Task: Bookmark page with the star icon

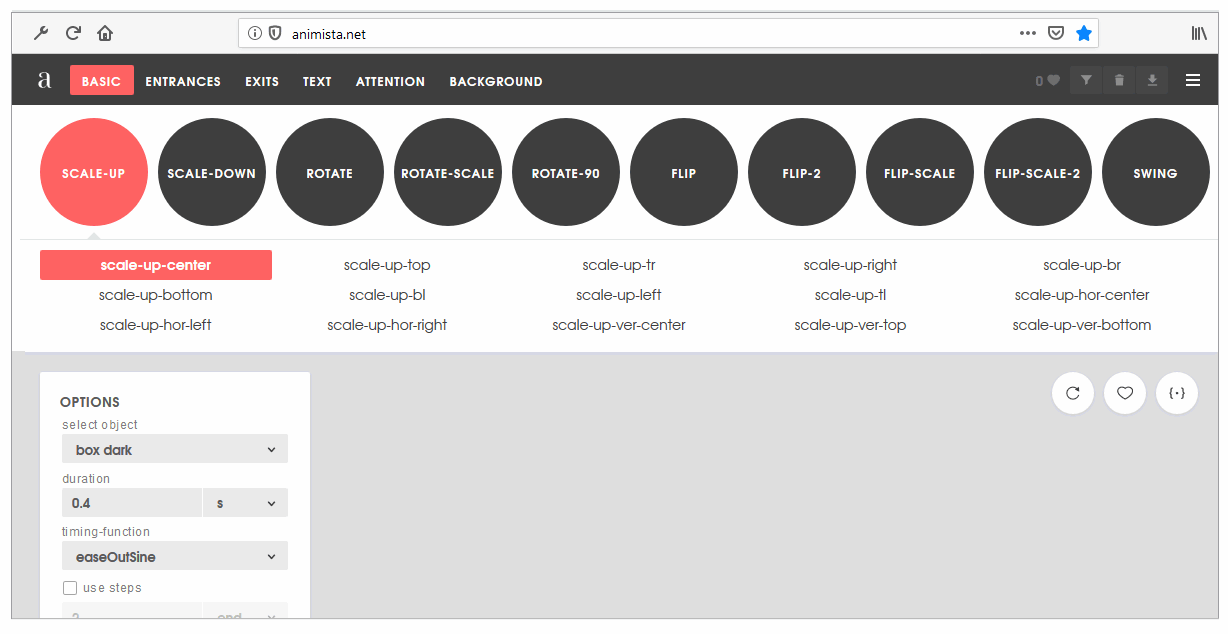Action: point(1084,33)
